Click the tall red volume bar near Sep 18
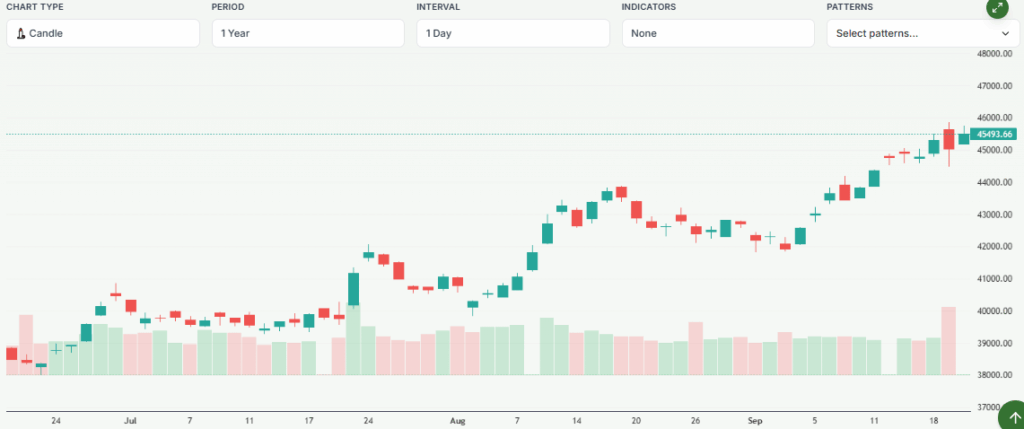 click(x=949, y=340)
